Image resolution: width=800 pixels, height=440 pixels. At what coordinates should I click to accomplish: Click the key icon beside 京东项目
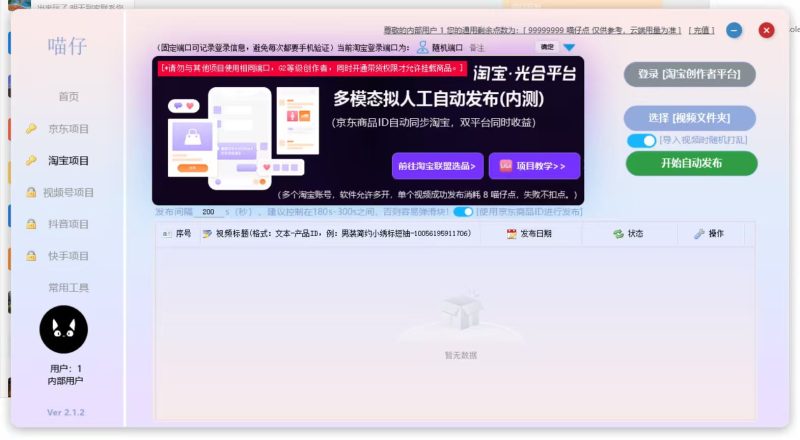pyautogui.click(x=31, y=129)
